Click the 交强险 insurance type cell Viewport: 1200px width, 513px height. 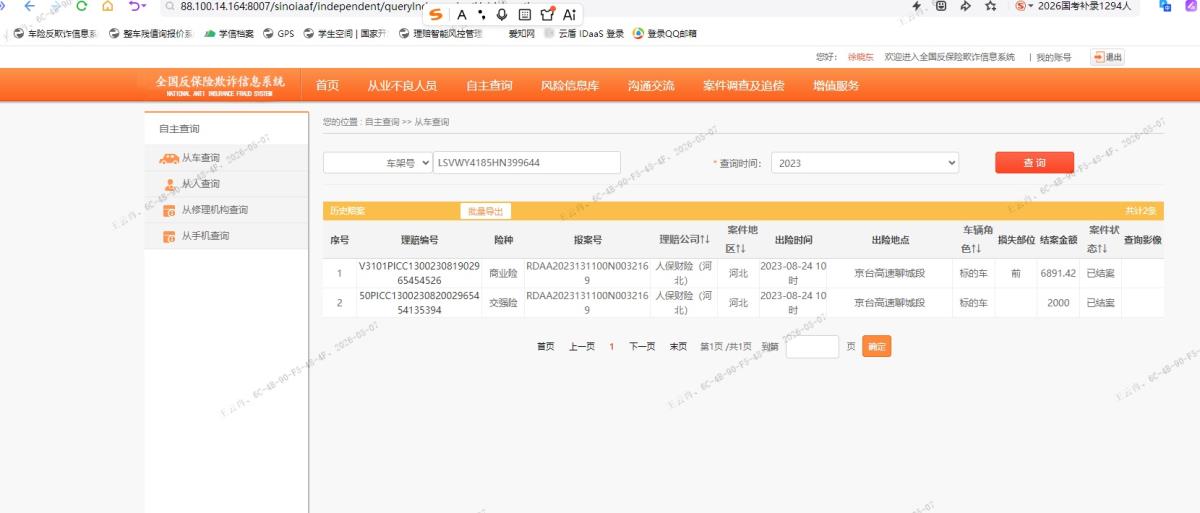coord(503,302)
